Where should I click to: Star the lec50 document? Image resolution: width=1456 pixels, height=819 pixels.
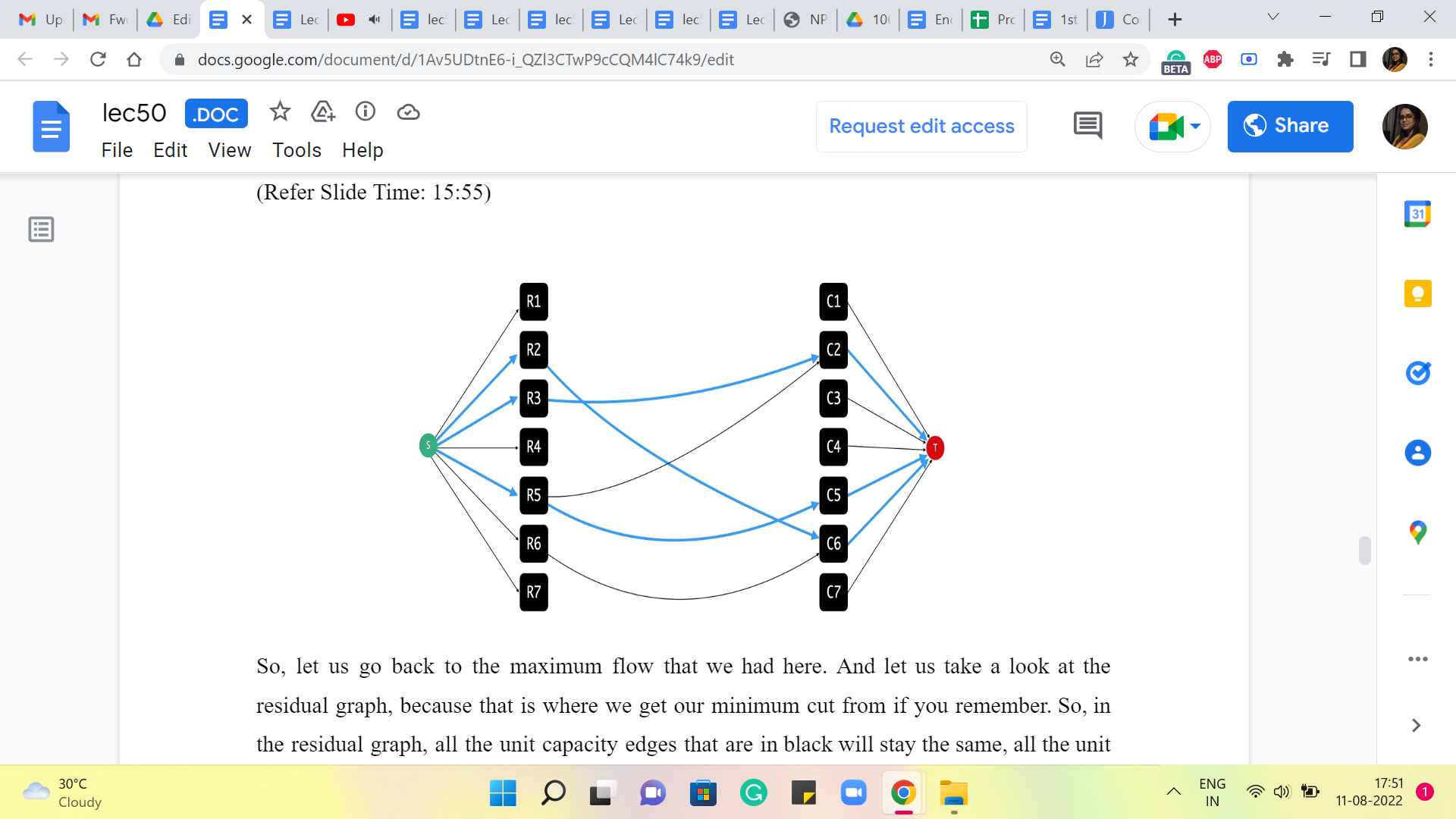[280, 112]
